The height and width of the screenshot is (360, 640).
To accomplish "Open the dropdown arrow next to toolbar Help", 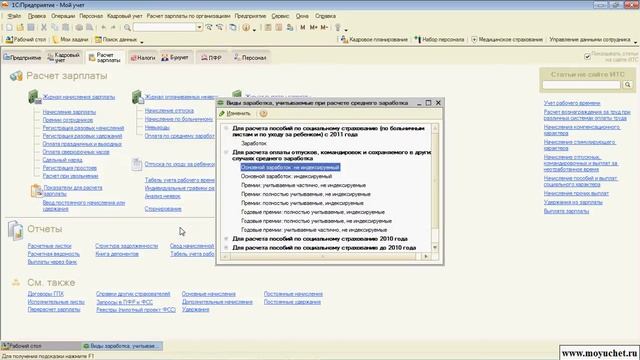I will click(x=254, y=29).
